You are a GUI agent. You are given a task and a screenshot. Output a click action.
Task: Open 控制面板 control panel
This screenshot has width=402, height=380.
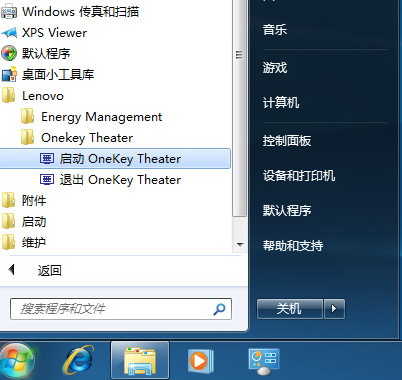click(x=287, y=141)
